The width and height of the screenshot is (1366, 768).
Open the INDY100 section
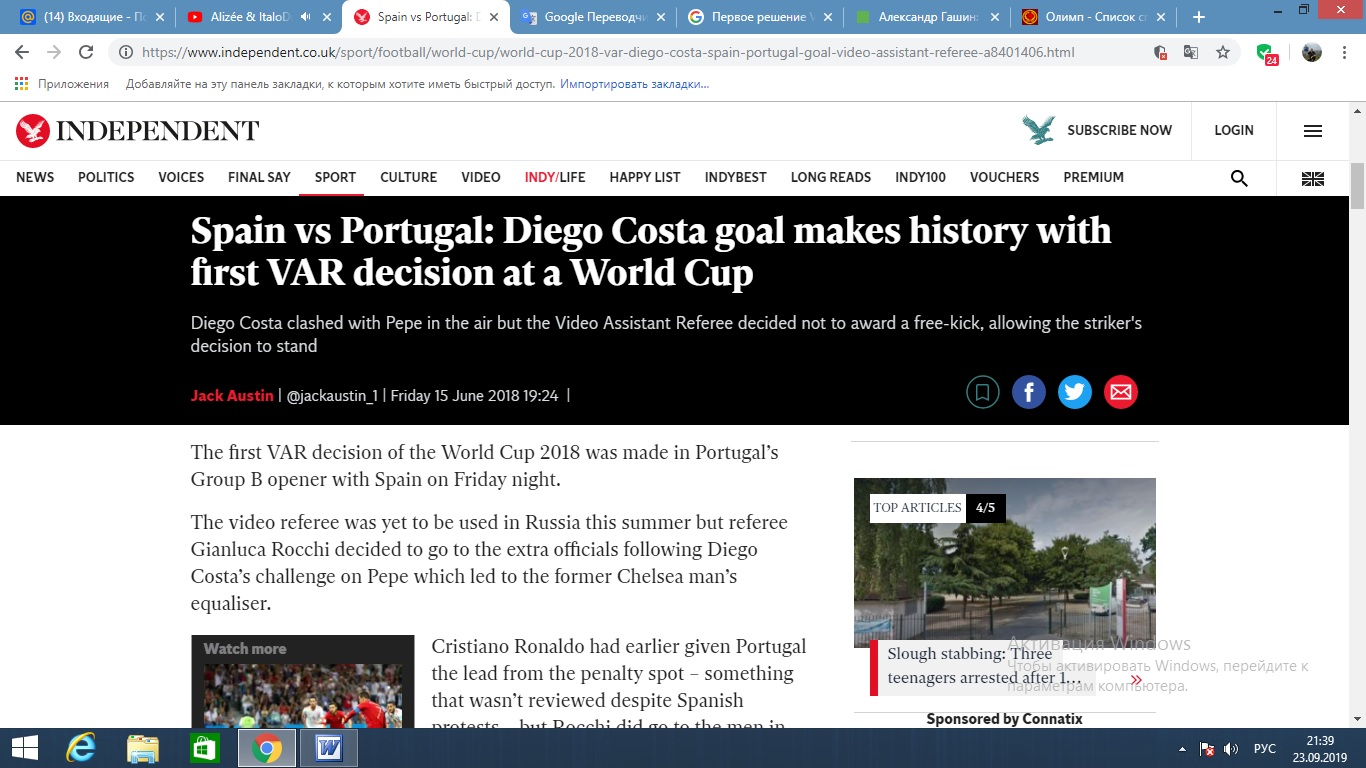920,177
